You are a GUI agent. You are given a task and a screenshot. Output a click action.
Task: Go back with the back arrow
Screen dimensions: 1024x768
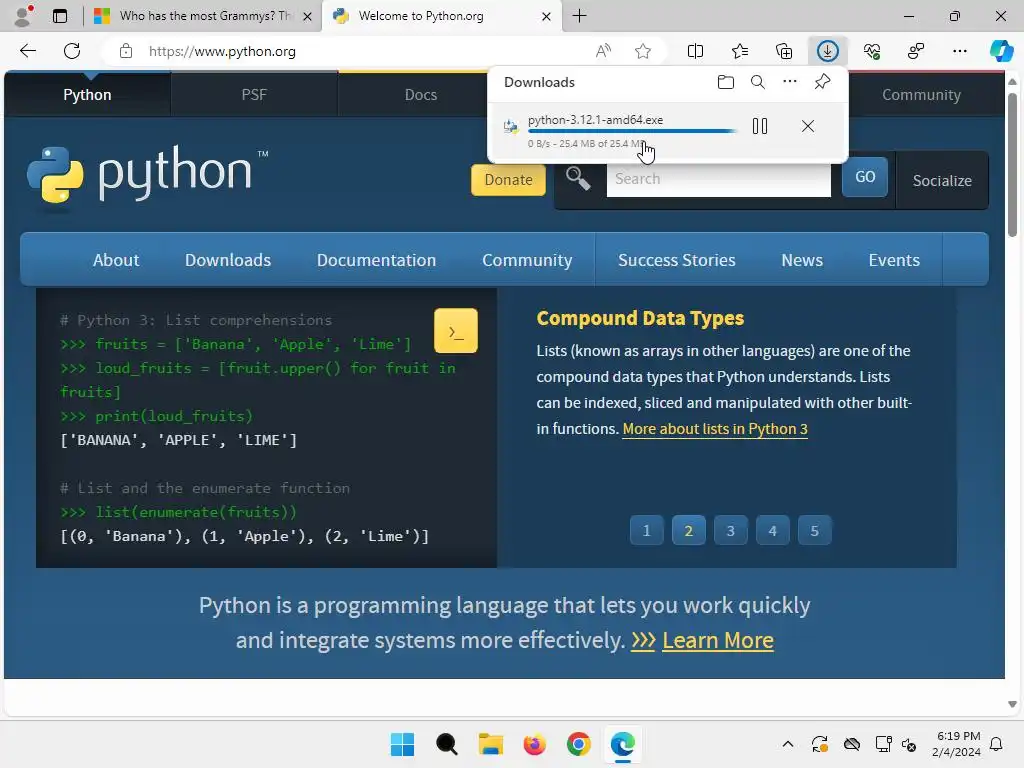27,51
